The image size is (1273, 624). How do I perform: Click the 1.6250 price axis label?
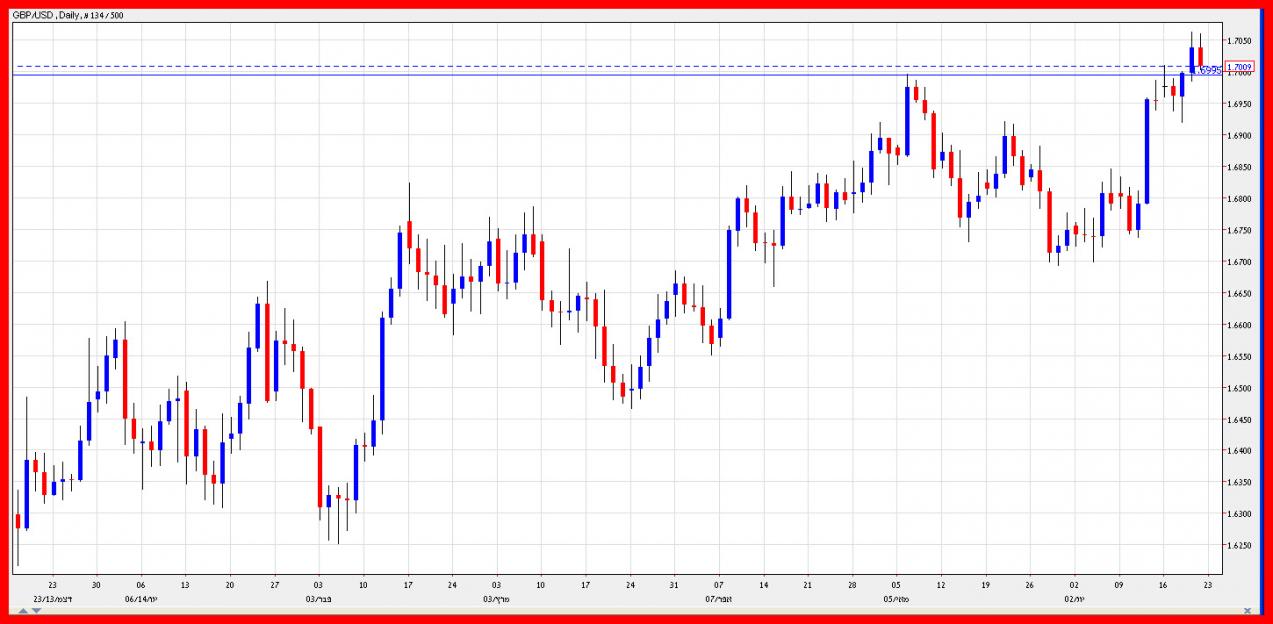click(1239, 546)
